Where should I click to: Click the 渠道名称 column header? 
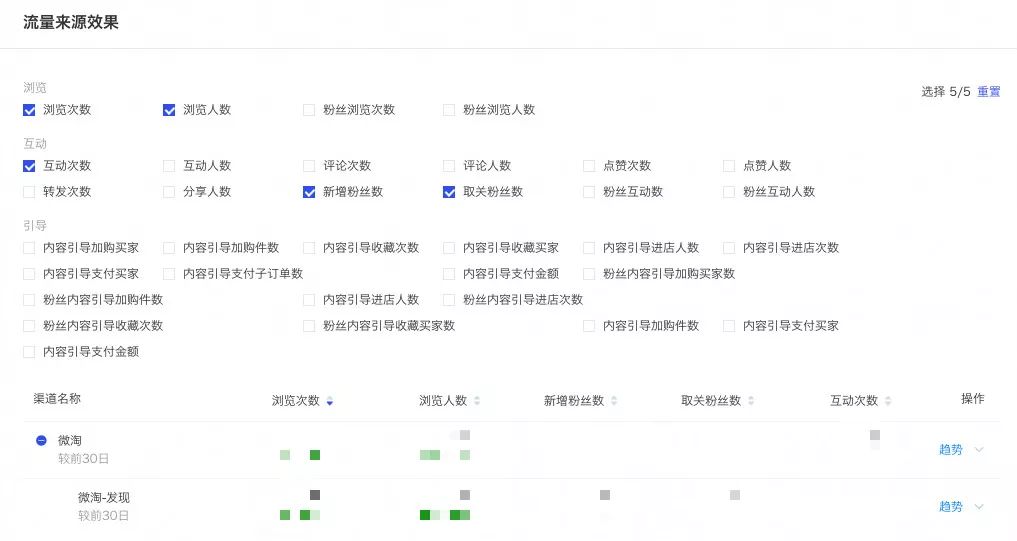point(57,399)
